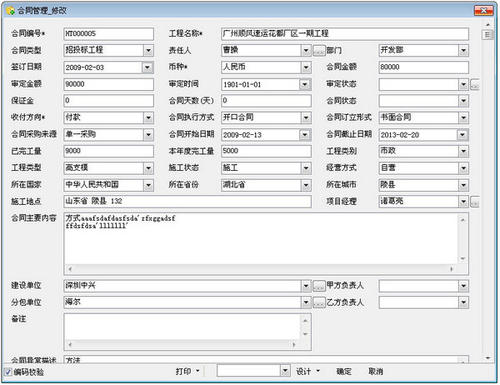The width and height of the screenshot is (500, 385).
Task: Click the 本年度完工量 field
Action: [266, 151]
